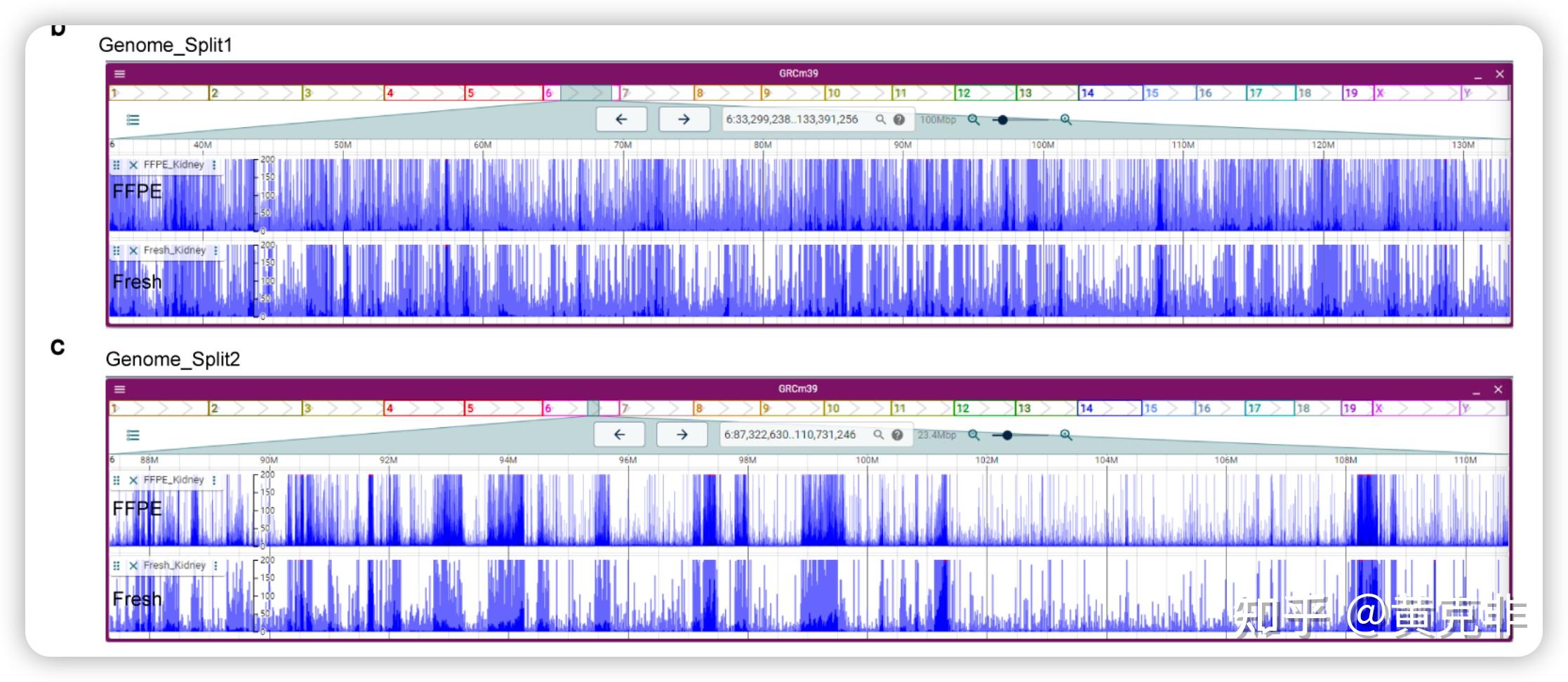Open the main hamburger menu of Genome_Split1
Image resolution: width=1568 pixels, height=682 pixels.
tap(119, 73)
